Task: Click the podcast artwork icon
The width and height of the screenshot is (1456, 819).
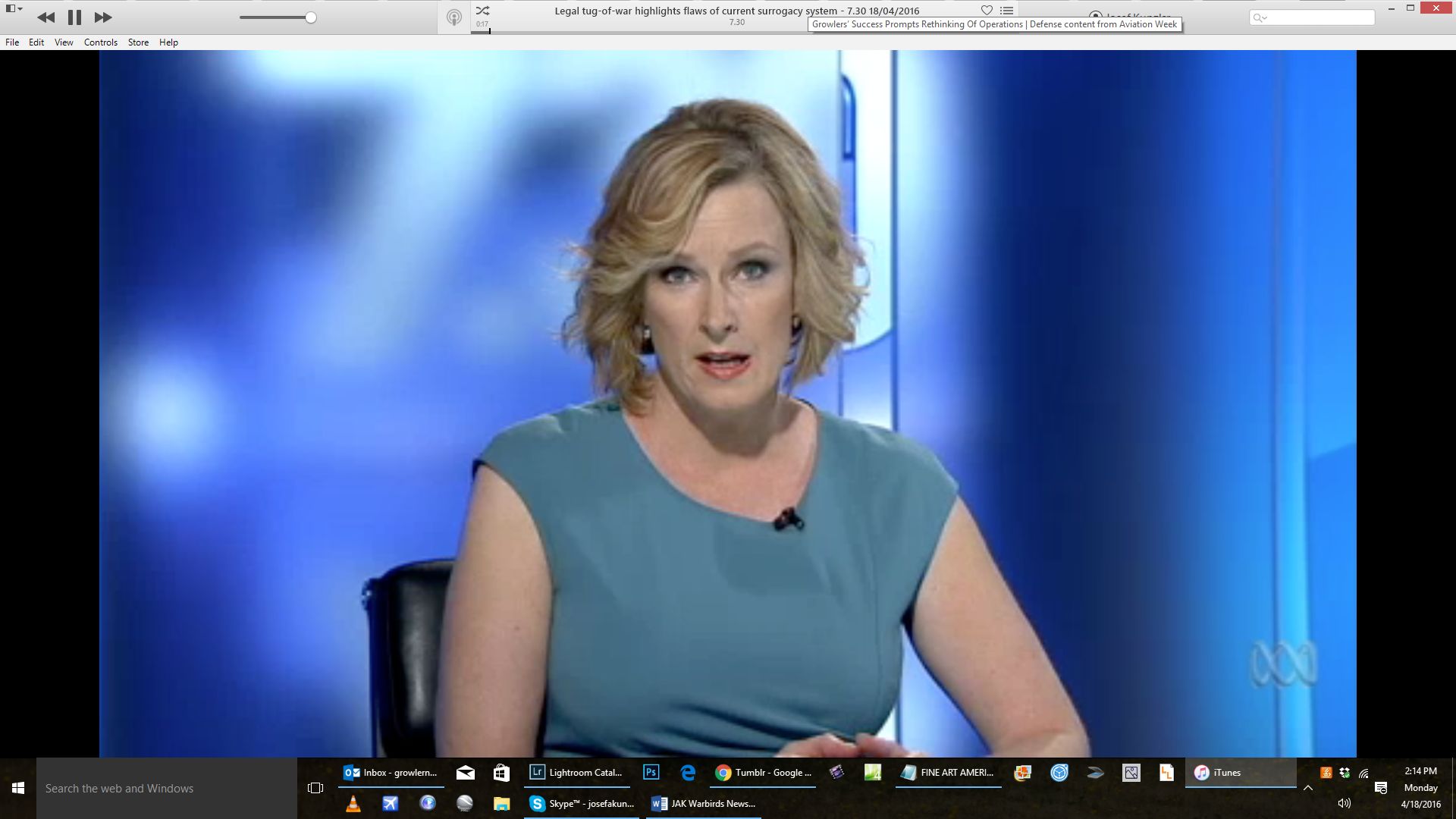Action: (x=453, y=17)
